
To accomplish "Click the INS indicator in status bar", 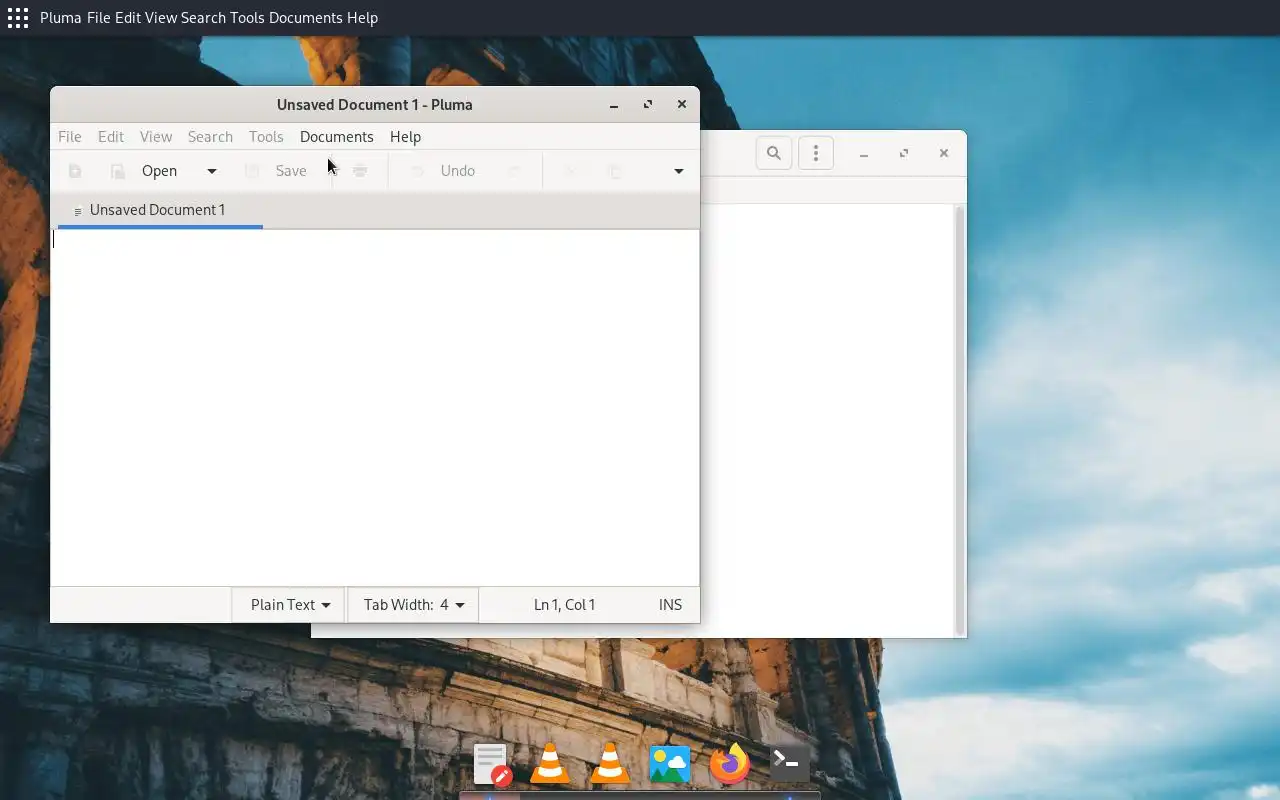I will (670, 605).
